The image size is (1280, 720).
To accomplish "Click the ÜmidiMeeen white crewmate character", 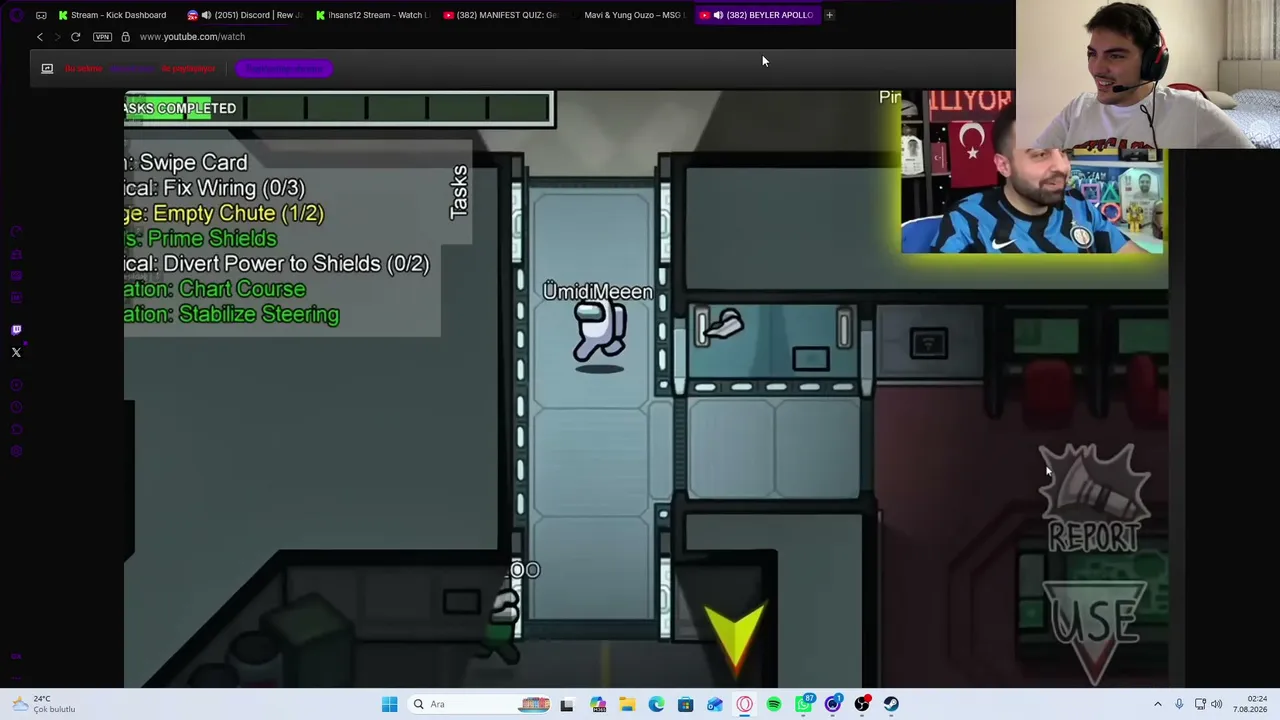I will tap(599, 333).
